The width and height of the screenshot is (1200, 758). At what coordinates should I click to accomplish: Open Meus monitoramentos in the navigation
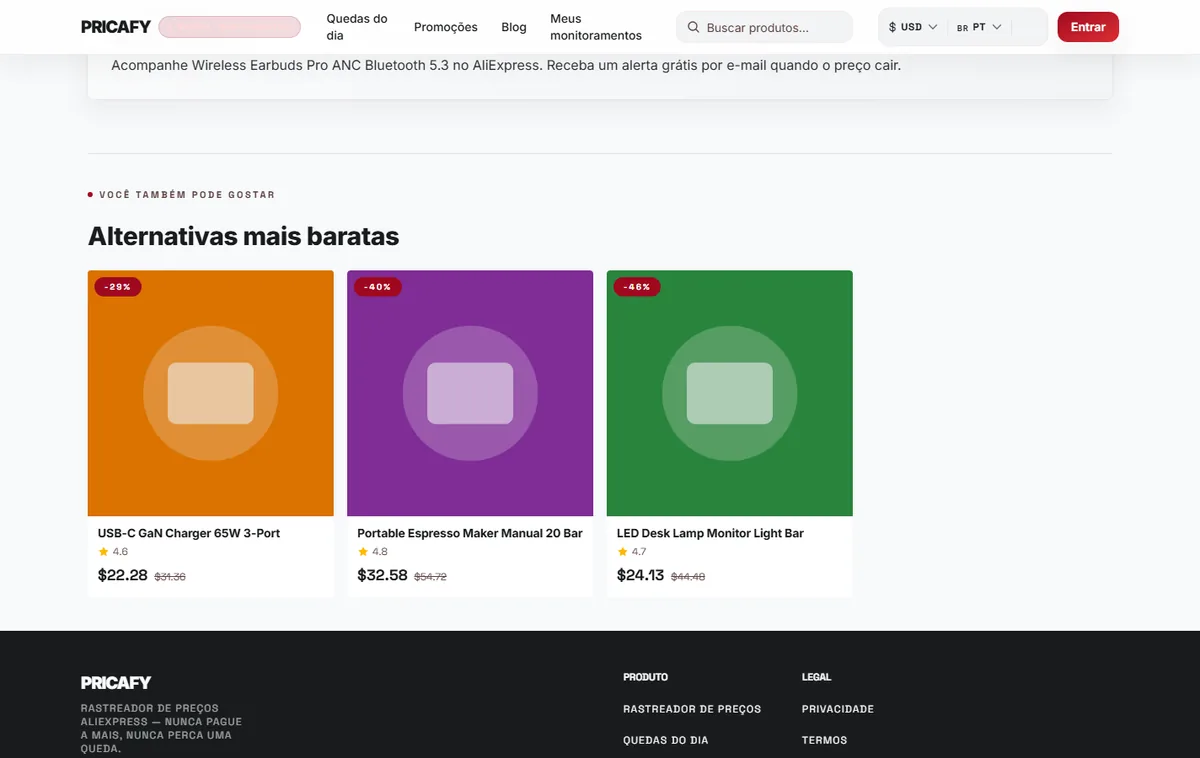(596, 27)
